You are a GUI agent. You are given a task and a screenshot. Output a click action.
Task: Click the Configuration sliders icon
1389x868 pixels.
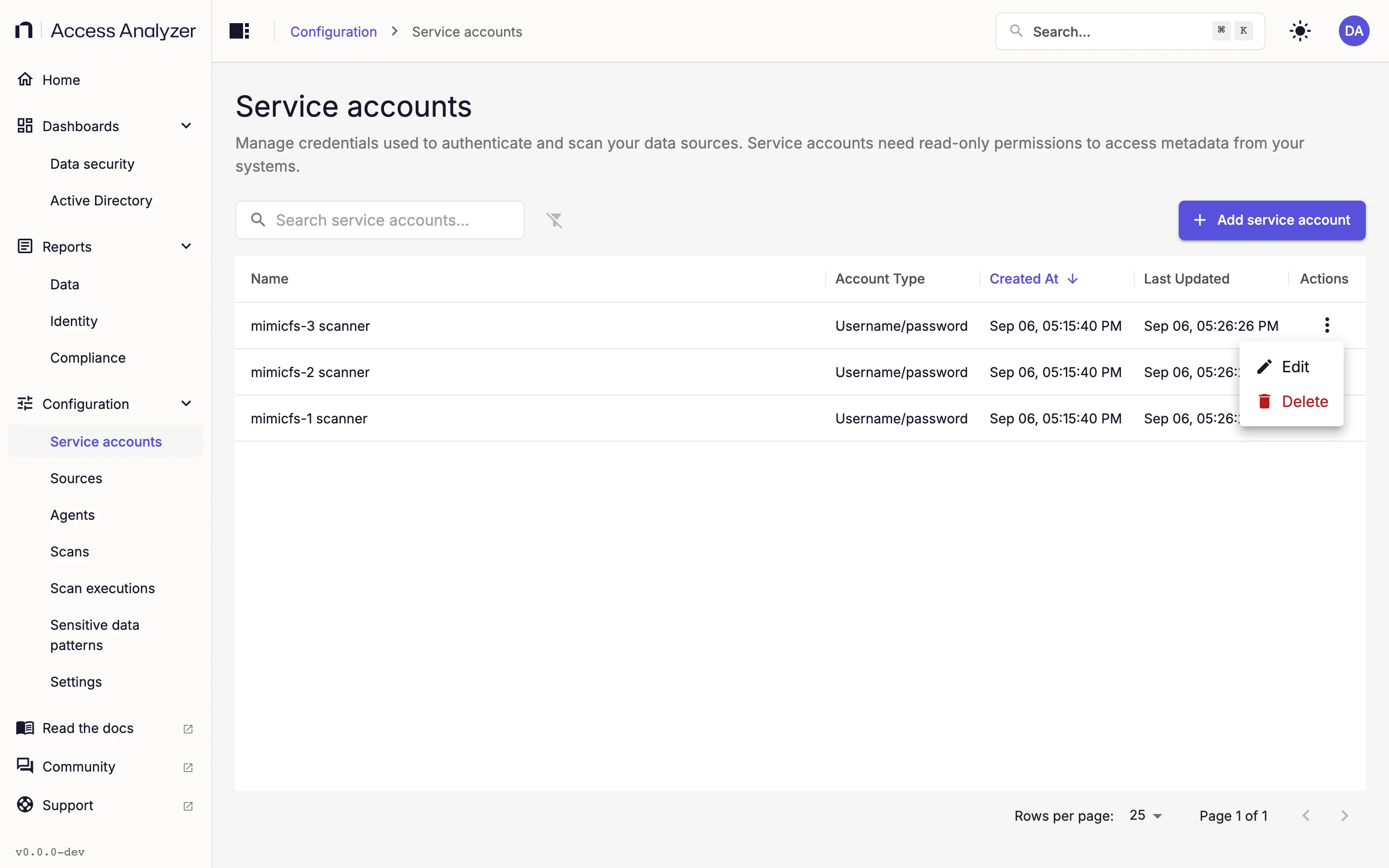25,404
